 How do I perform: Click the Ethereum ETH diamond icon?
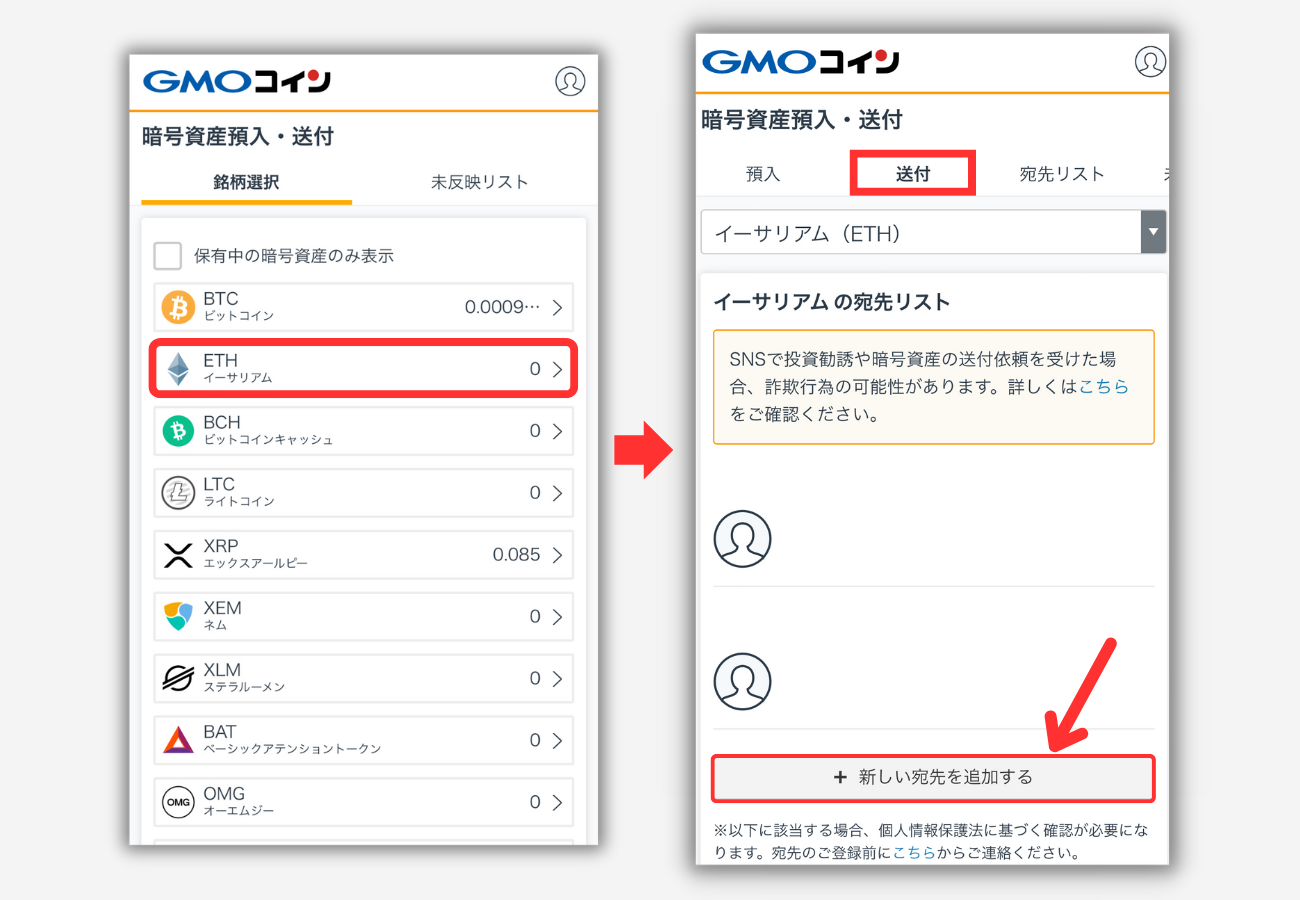(178, 370)
